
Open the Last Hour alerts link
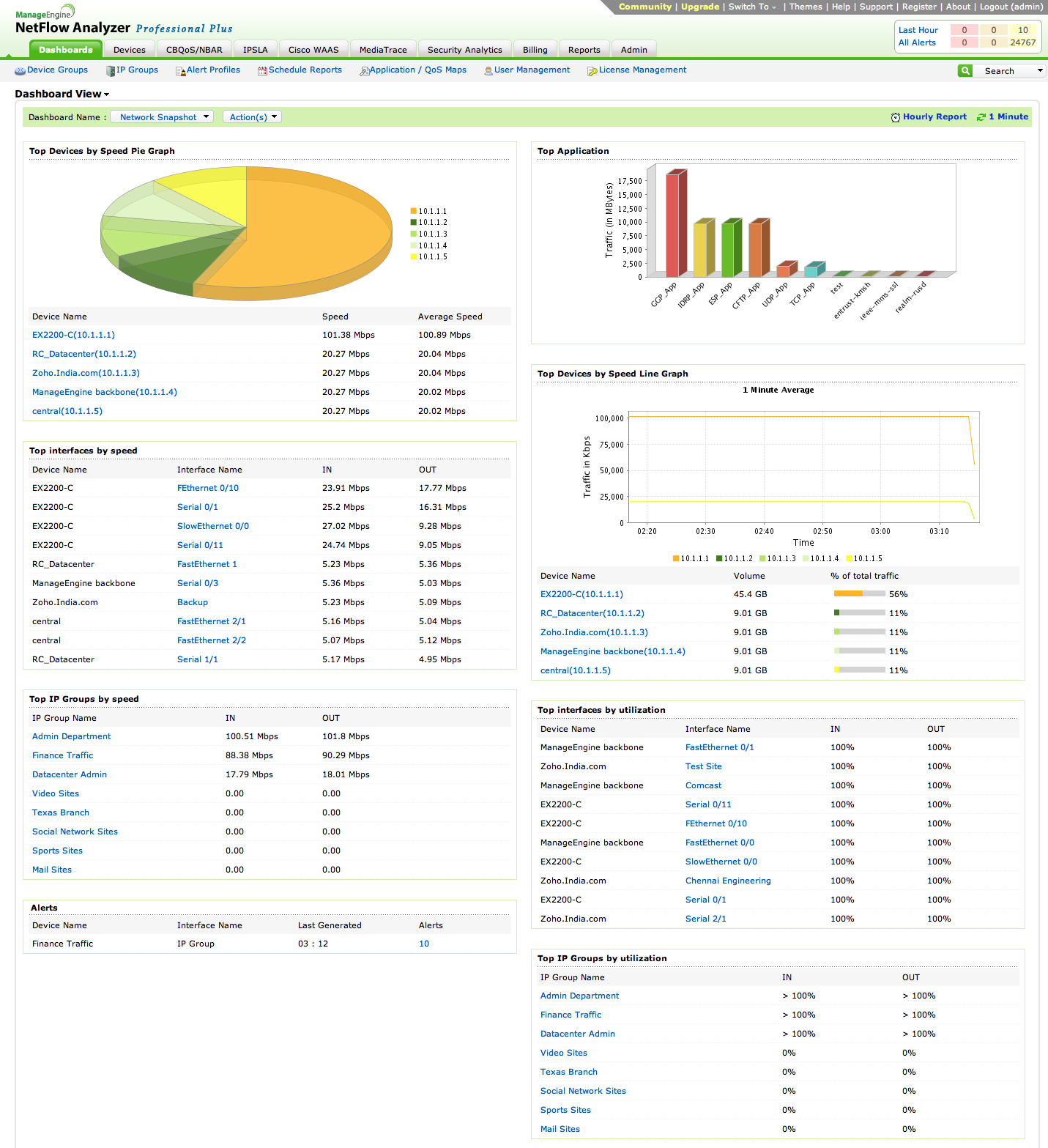click(x=918, y=30)
